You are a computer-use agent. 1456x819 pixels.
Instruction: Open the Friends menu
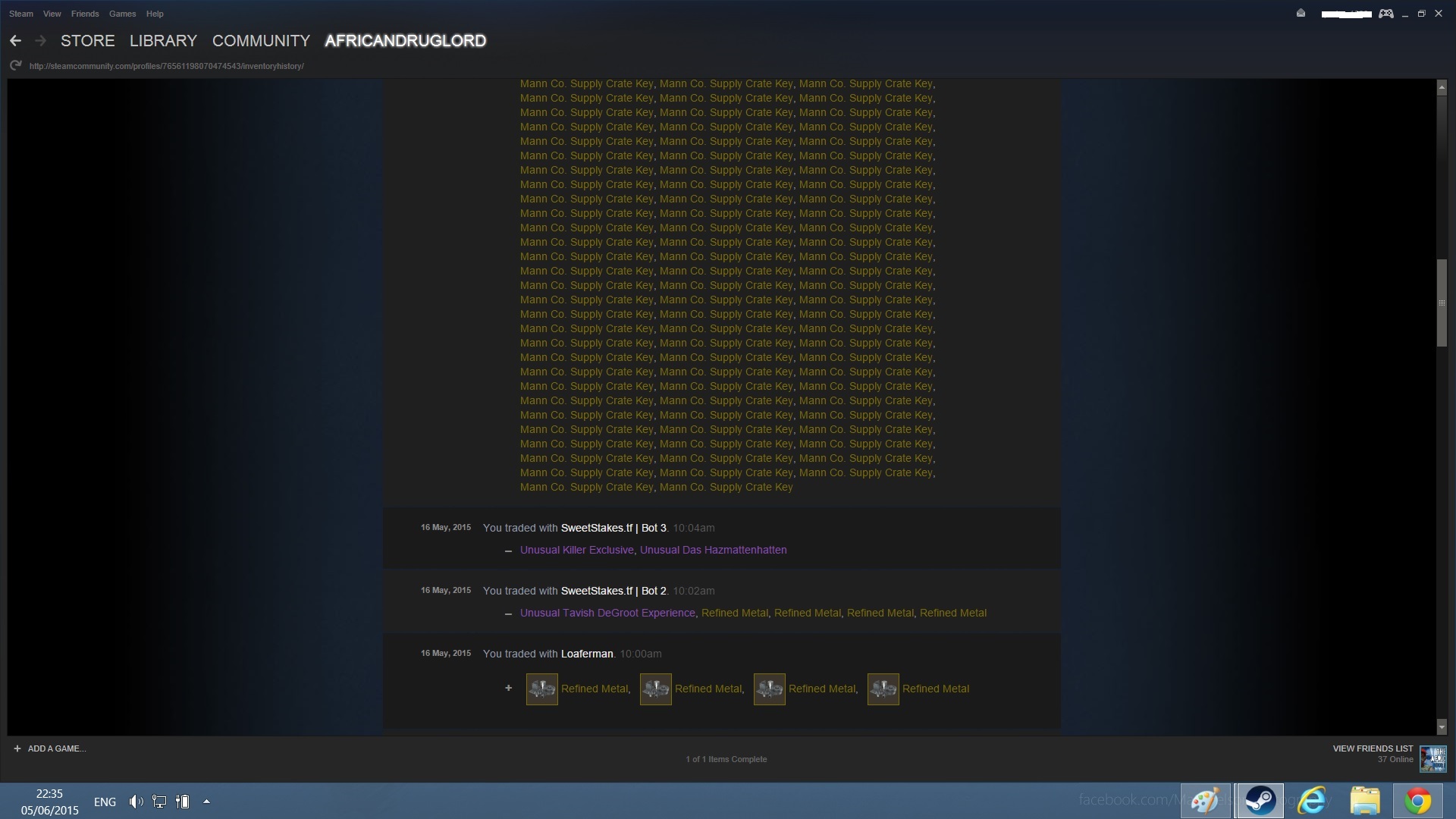click(85, 14)
